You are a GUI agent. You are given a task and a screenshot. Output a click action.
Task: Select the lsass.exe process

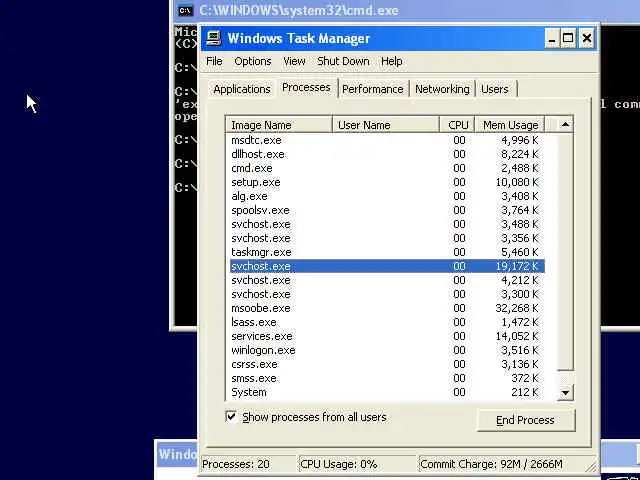386,322
